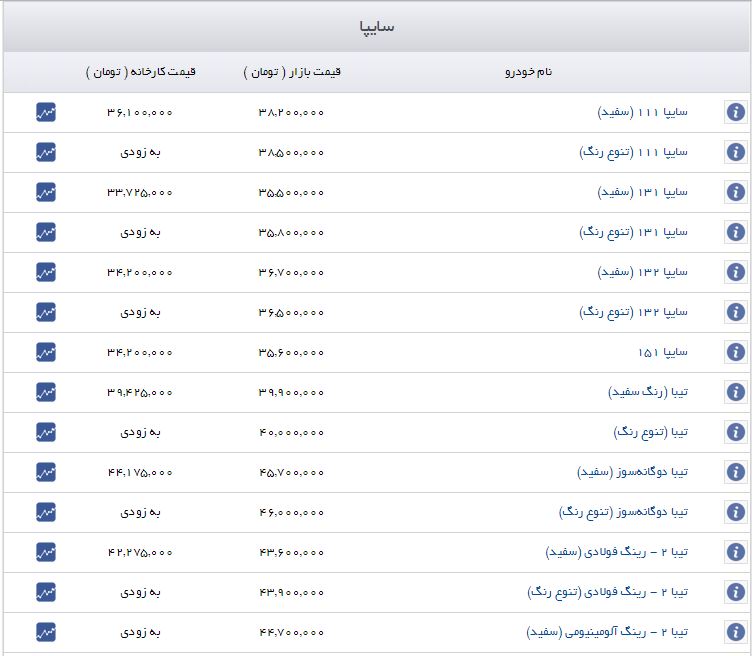752x656 pixels.
Task: Click the نام خودرو column header
Action: (x=529, y=72)
